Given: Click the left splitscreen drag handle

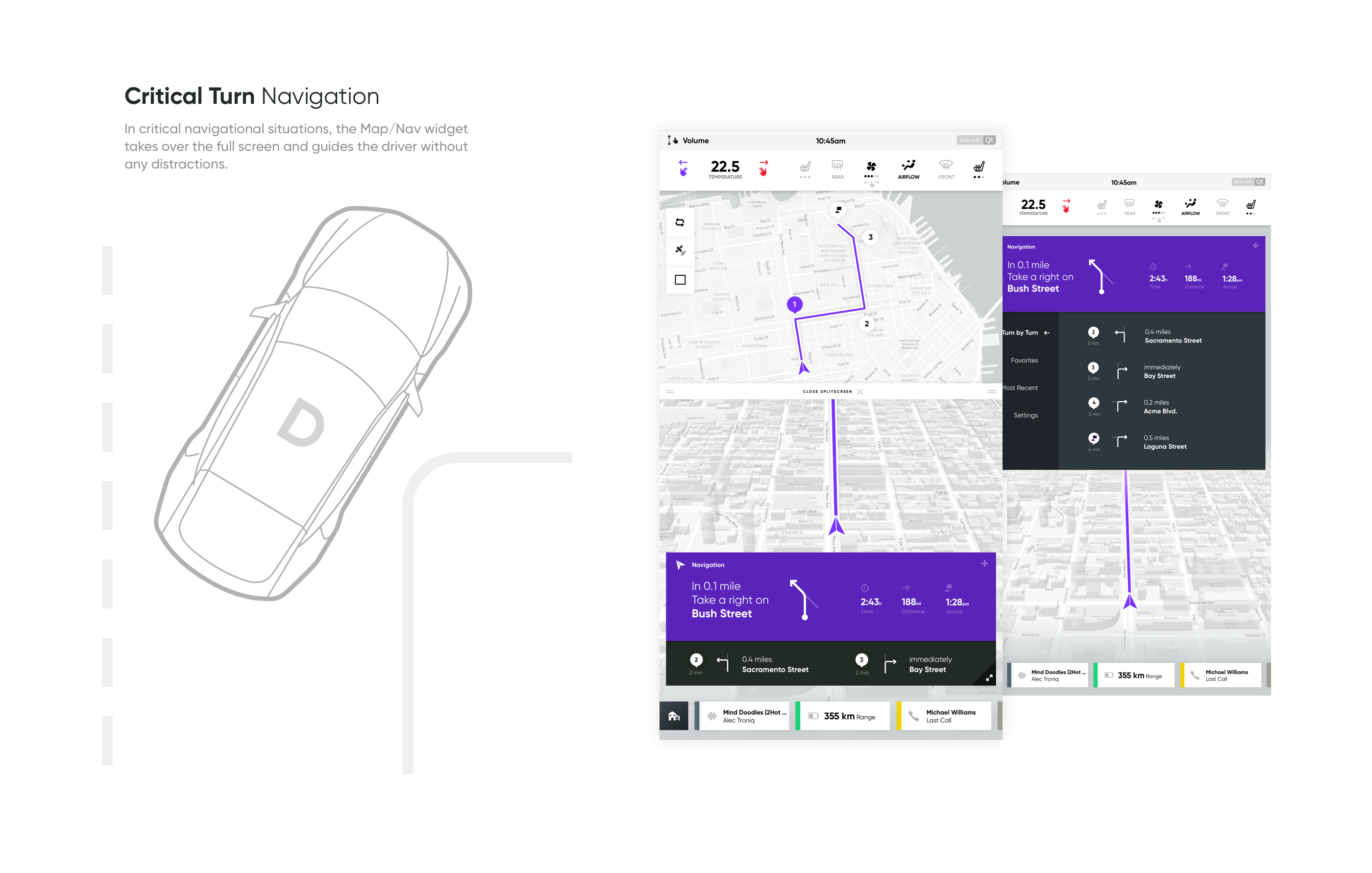Looking at the screenshot, I should 670,392.
